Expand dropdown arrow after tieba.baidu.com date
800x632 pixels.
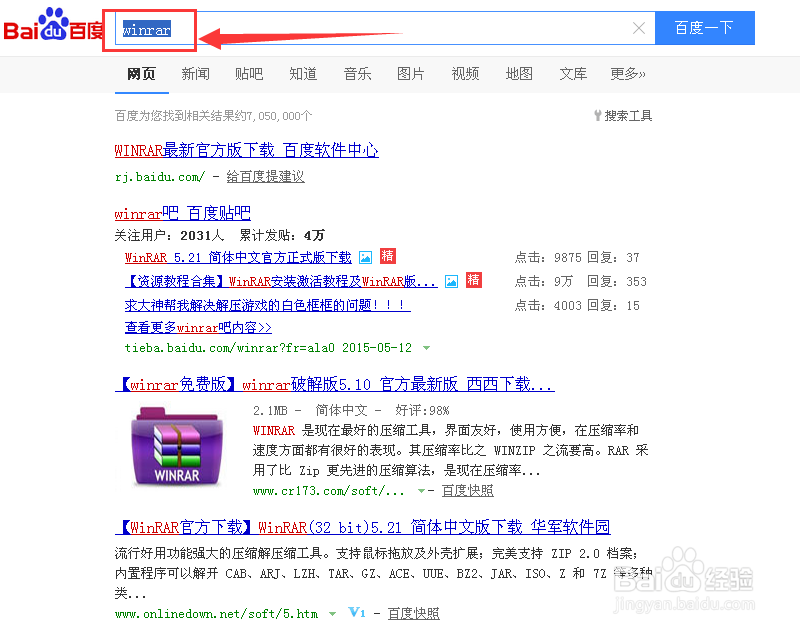click(427, 348)
